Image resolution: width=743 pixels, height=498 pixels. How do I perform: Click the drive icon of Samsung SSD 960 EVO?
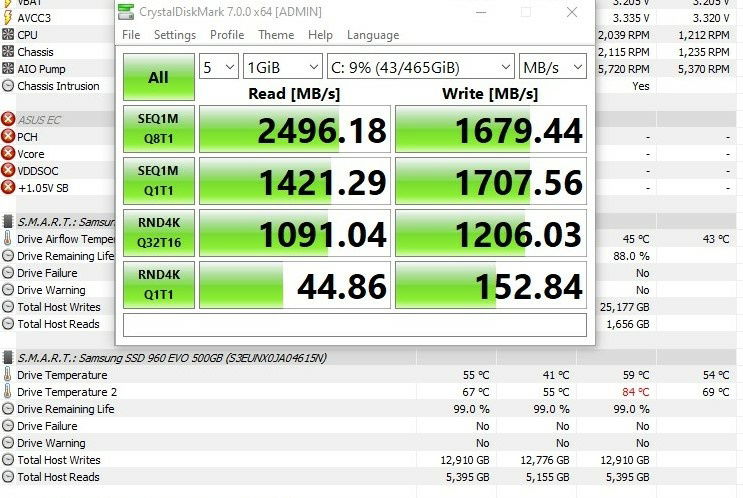[x=8, y=358]
